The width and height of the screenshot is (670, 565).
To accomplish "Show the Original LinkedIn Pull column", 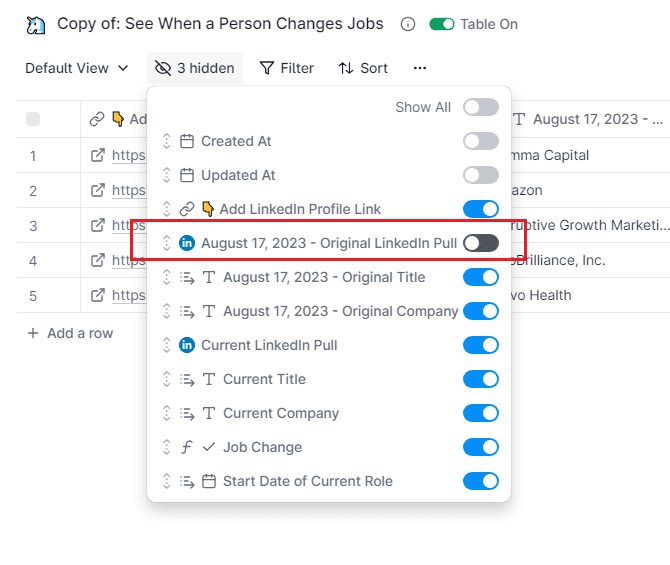I will (480, 243).
